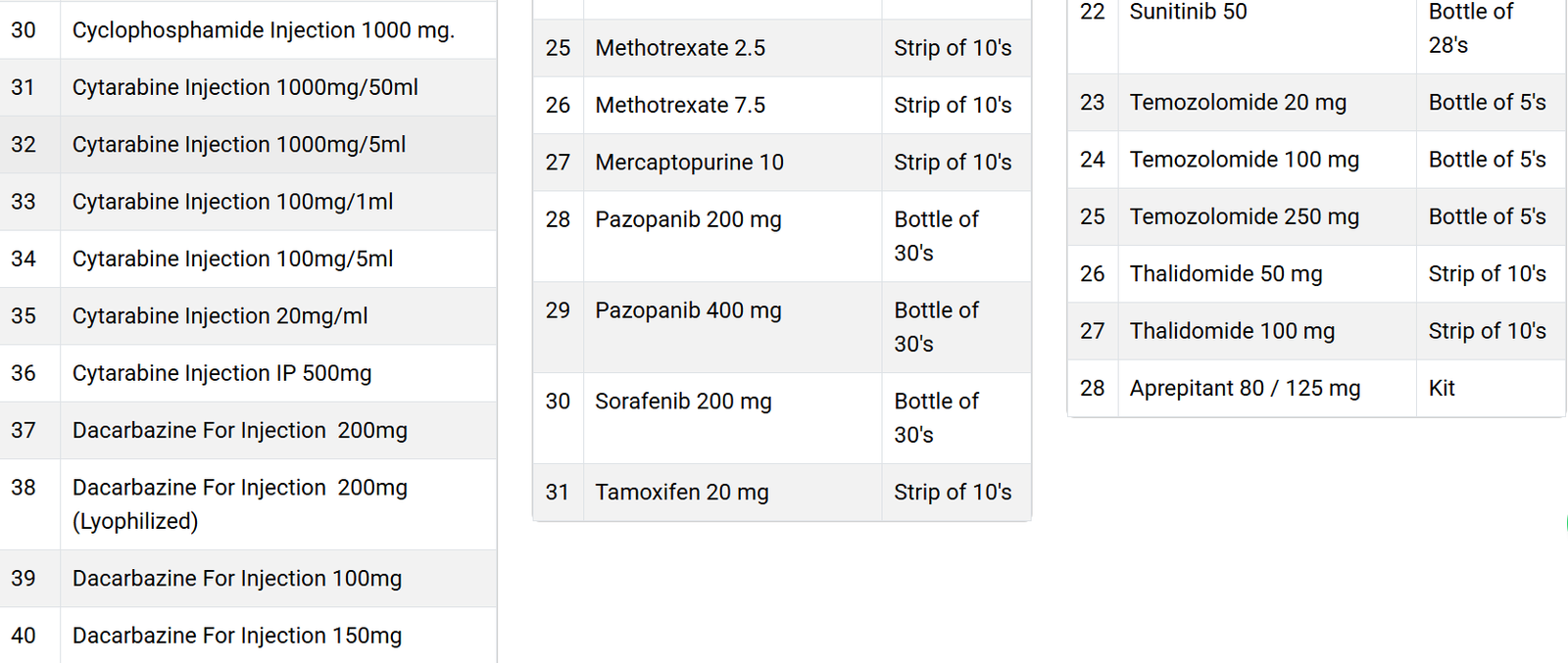The width and height of the screenshot is (1568, 663).
Task: Click Cytarabine Injection IP 500mg row
Action: click(248, 373)
